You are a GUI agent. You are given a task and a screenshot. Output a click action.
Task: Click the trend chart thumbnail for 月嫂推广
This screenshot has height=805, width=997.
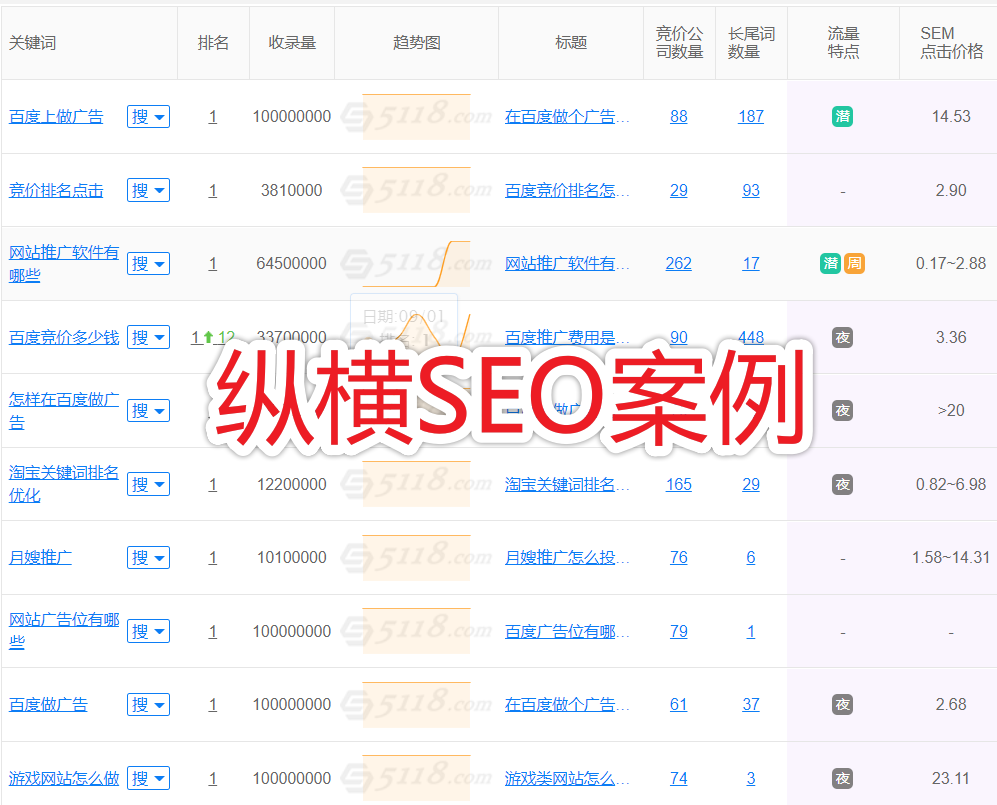(x=416, y=557)
